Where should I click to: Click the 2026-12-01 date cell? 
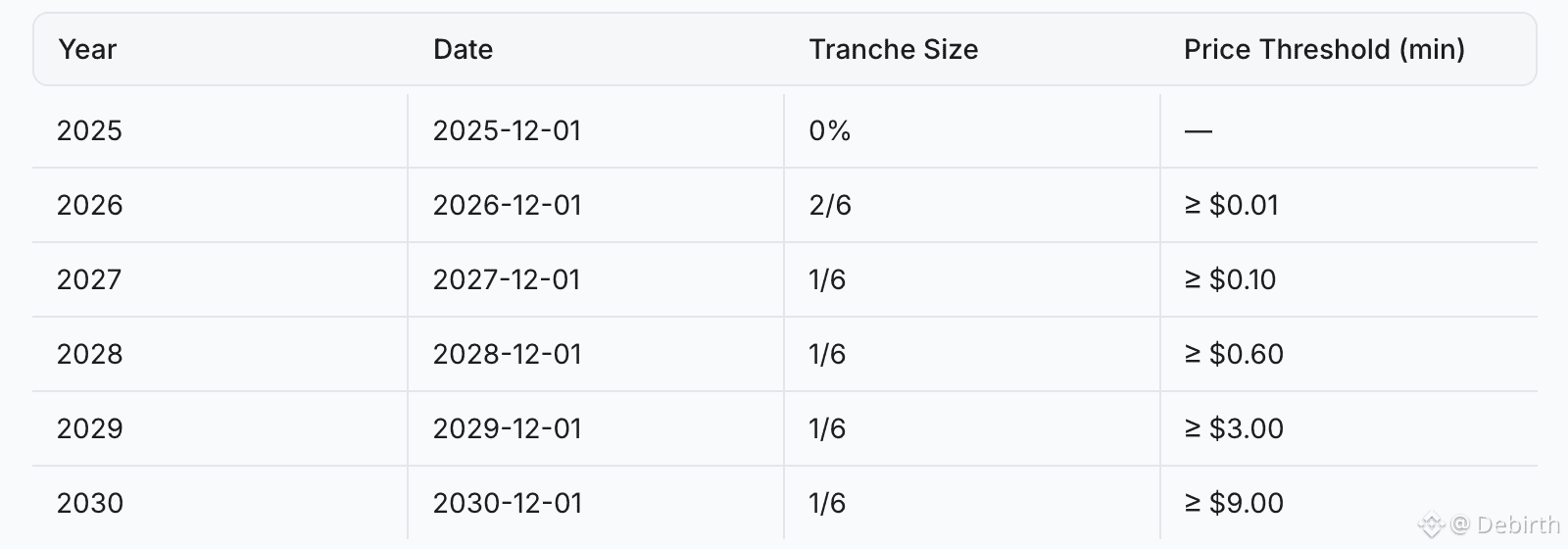tap(507, 205)
